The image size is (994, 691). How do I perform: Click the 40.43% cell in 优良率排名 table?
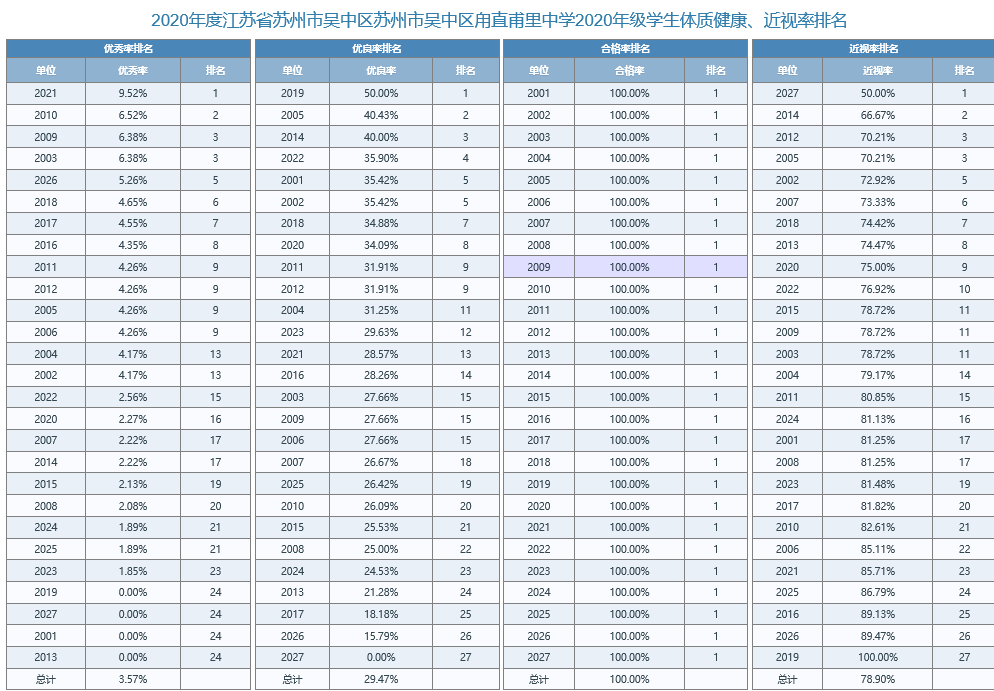[381, 115]
